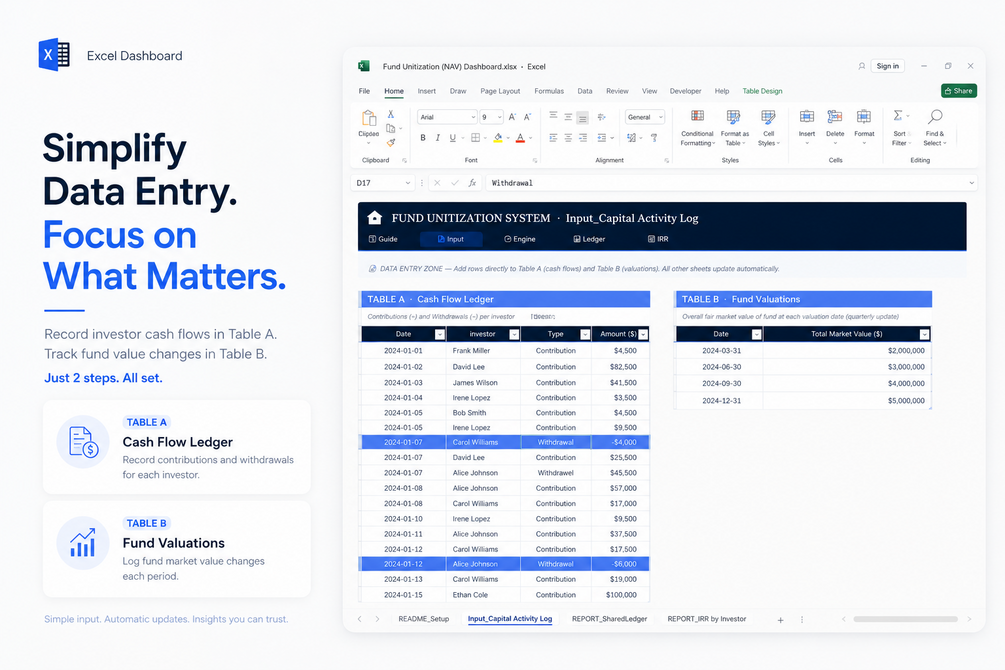This screenshot has width=1005, height=670.
Task: Pick the red font color swatch
Action: (x=520, y=138)
